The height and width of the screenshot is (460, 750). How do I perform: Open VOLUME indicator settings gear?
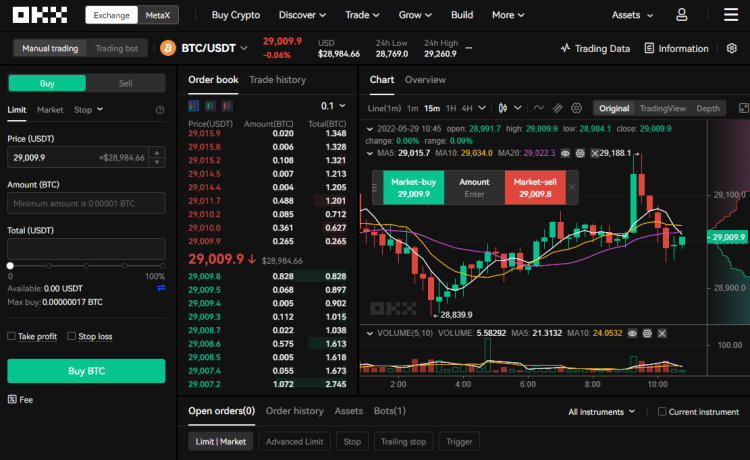coord(647,333)
